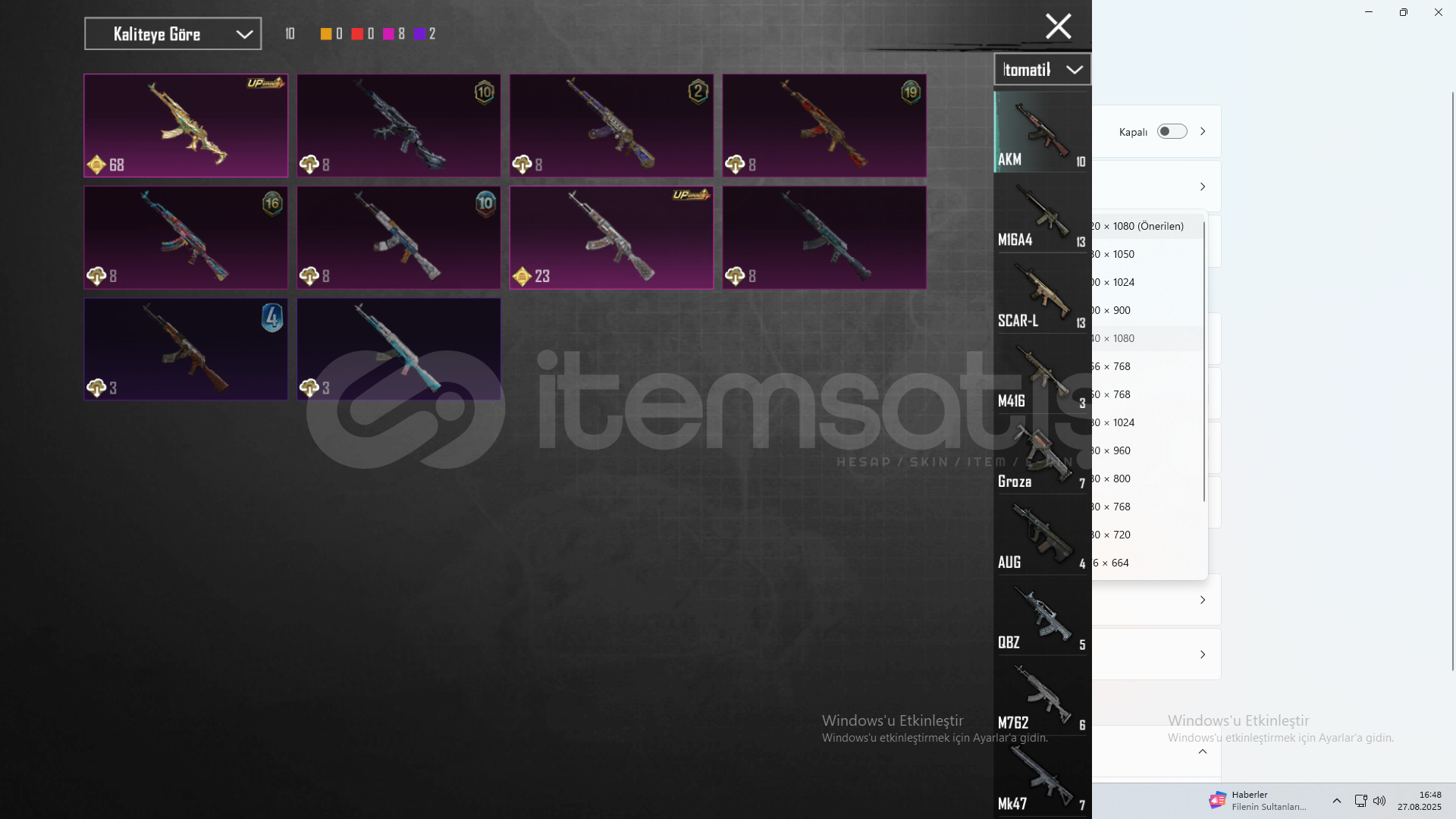Open the volume icon in system tray
The image size is (1456, 819).
click(x=1379, y=801)
